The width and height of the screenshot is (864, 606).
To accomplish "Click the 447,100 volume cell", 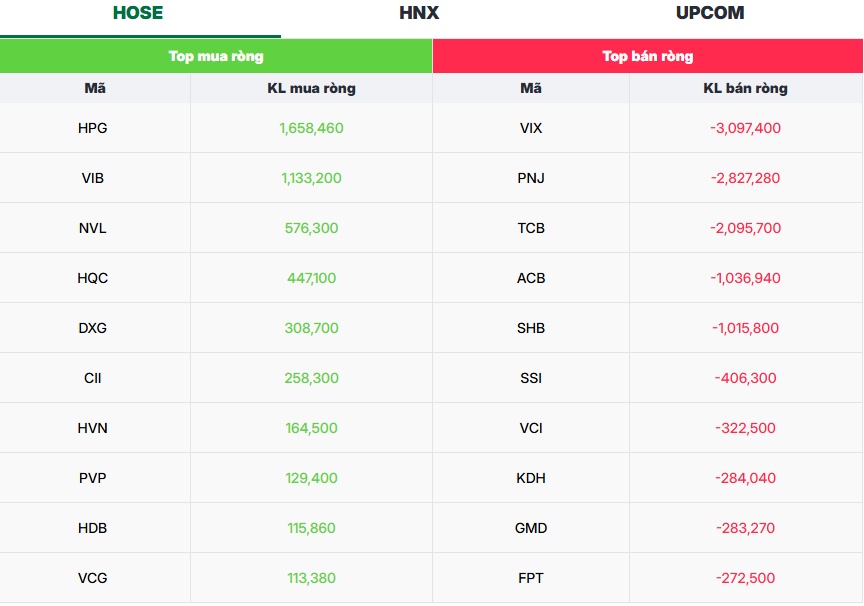I will [311, 278].
